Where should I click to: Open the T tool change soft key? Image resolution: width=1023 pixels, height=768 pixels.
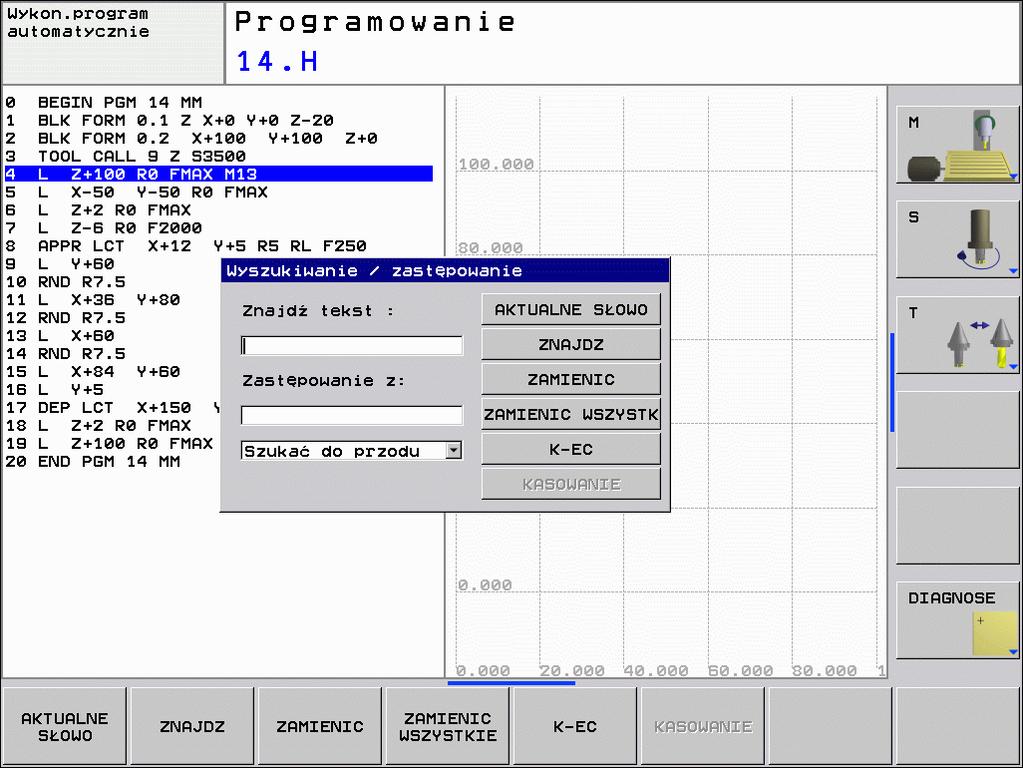957,335
